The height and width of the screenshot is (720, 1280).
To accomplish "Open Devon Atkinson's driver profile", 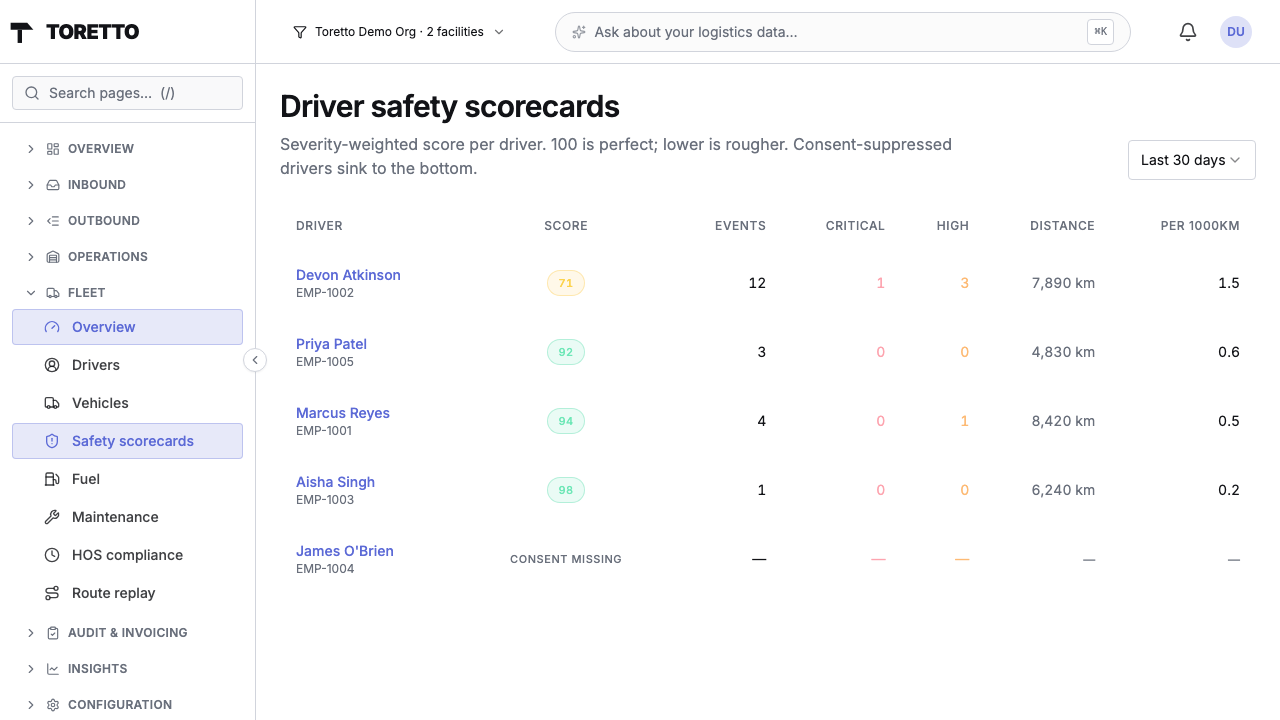I will coord(348,275).
